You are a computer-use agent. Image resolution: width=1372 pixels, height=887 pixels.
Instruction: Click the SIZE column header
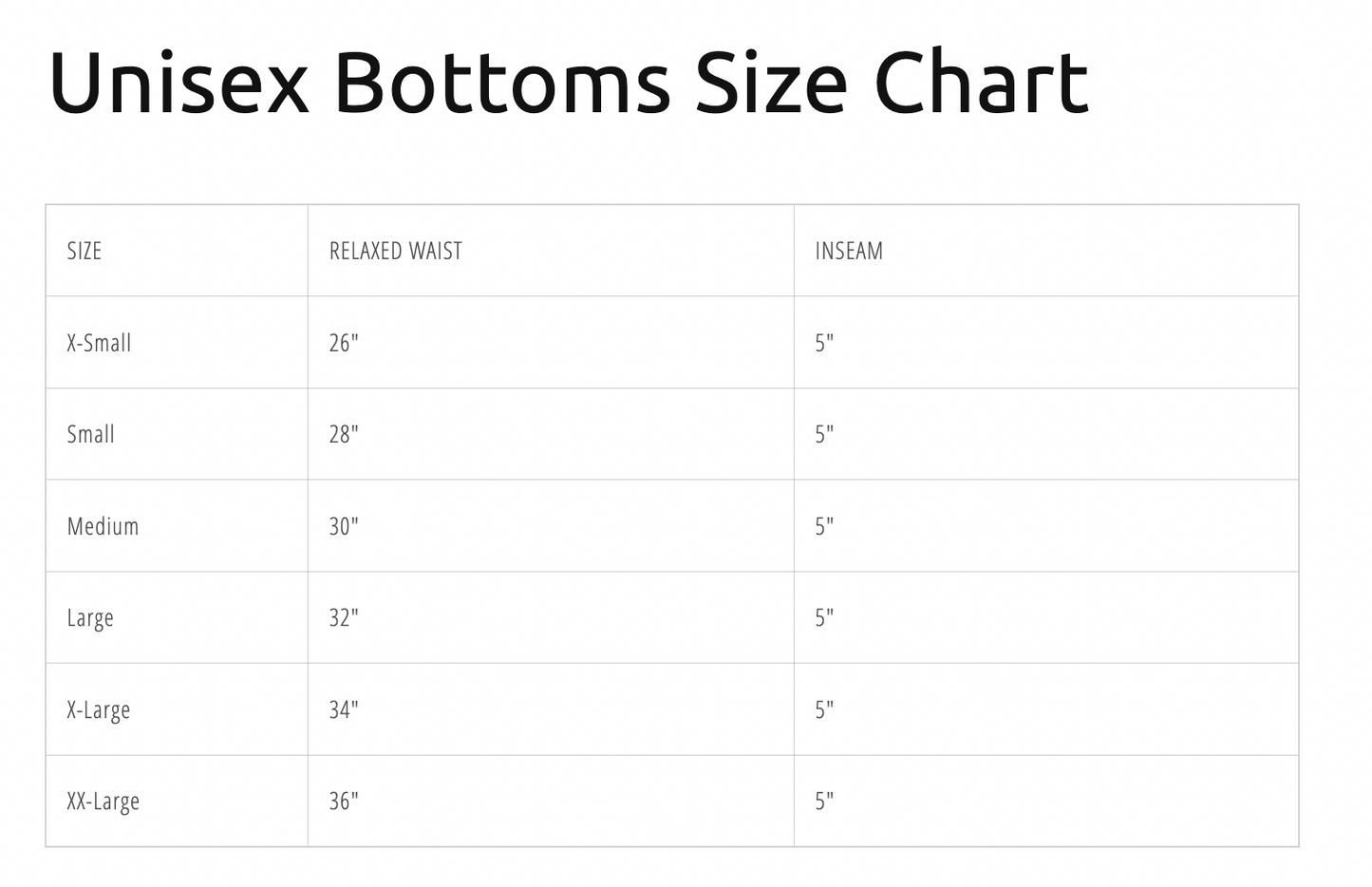point(85,252)
